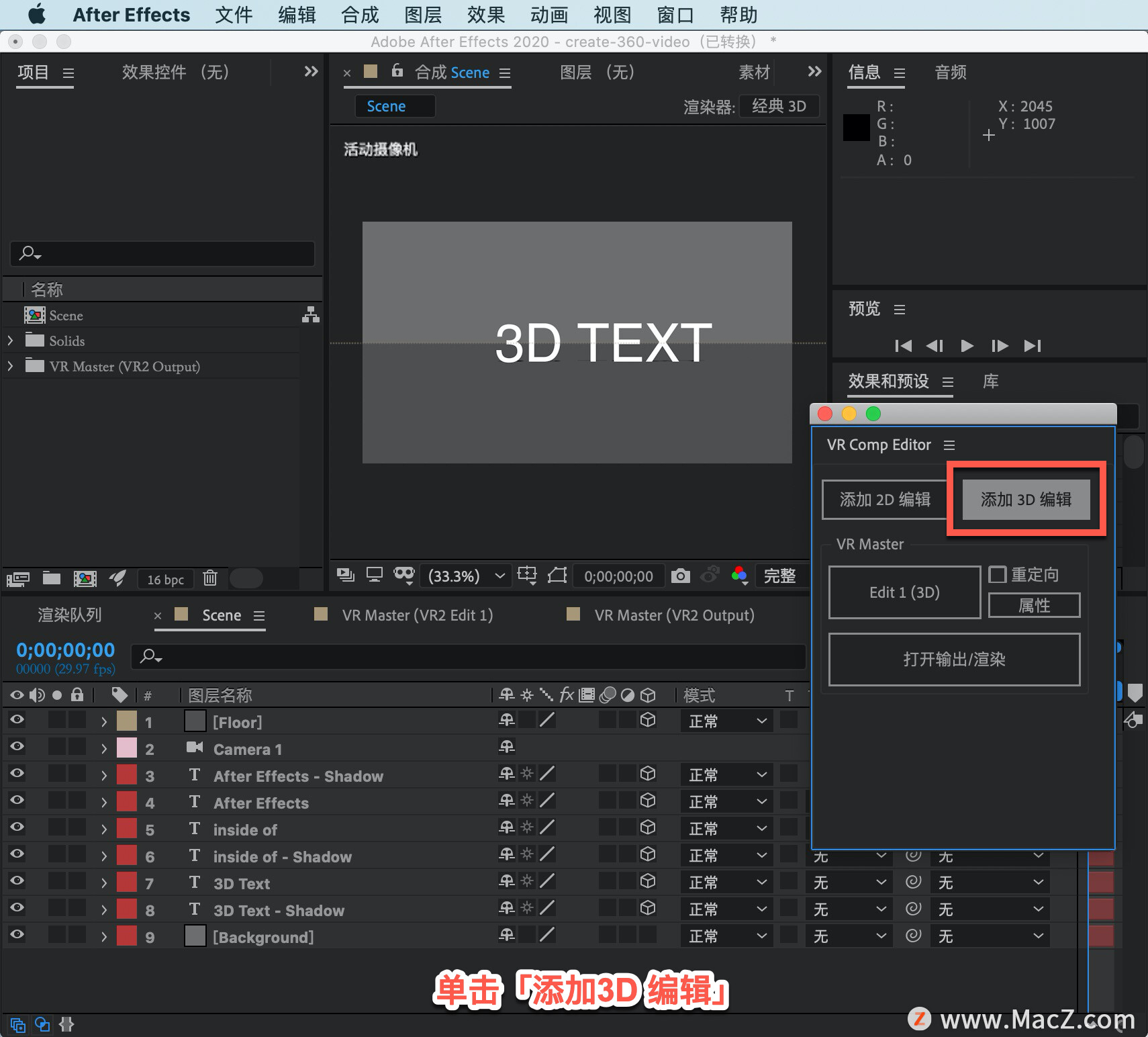This screenshot has height=1037, width=1148.
Task: Open the resolution 完整 dropdown
Action: click(x=782, y=576)
